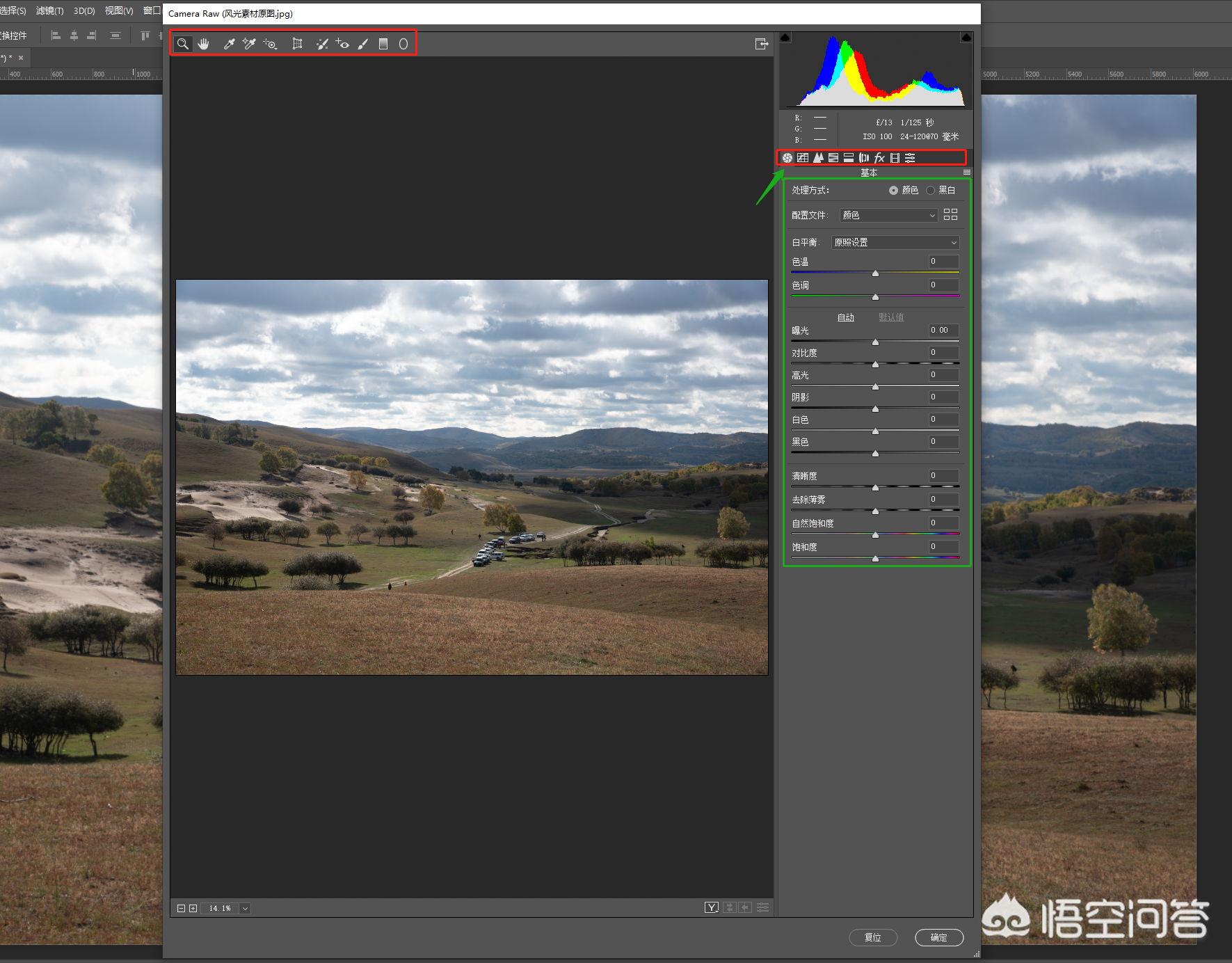This screenshot has width=1232, height=963.
Task: Click the 曝光 exposure slider handle
Action: point(875,342)
